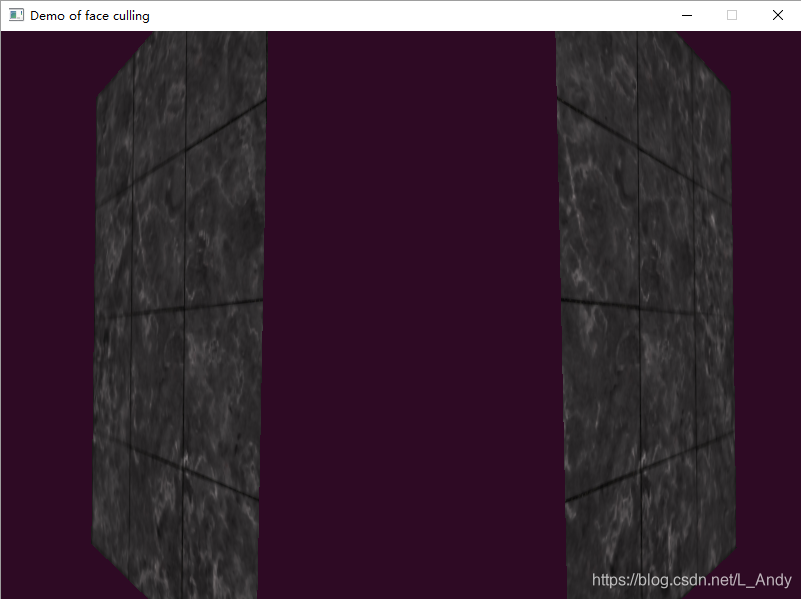Click the right marble textured cube
The width and height of the screenshot is (802, 599).
point(646,315)
